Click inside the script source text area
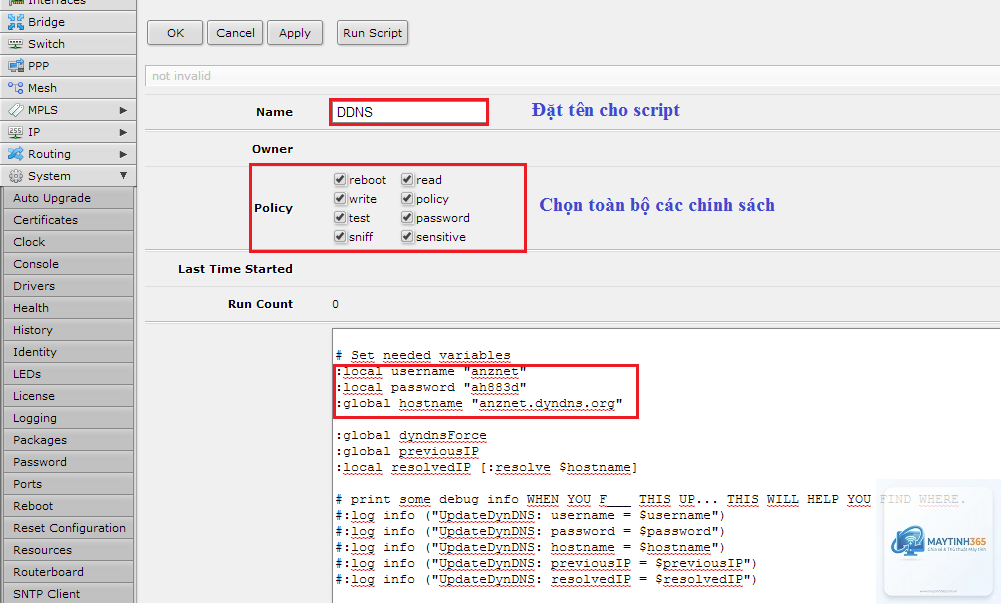Viewport: 1001px width, 604px height. point(666,466)
